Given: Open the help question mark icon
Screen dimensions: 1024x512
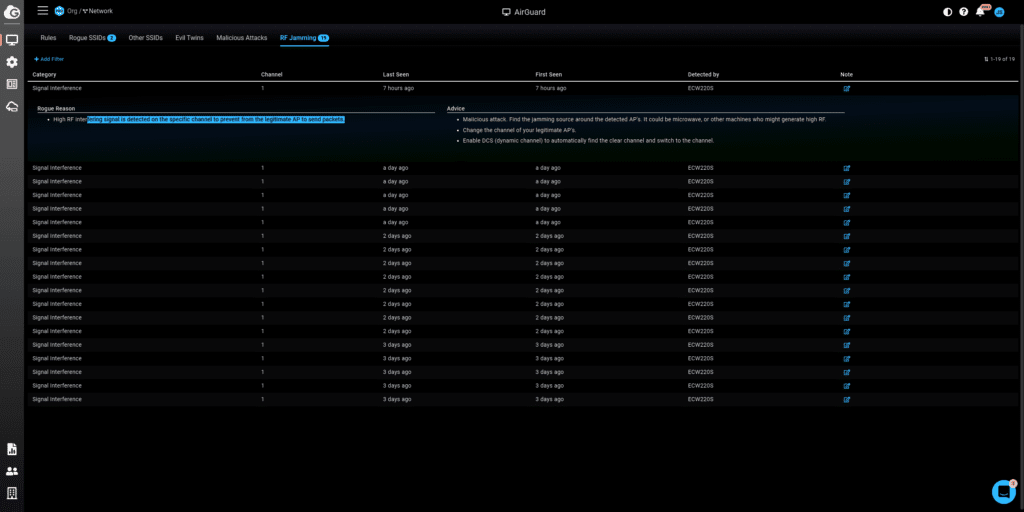Looking at the screenshot, I should pyautogui.click(x=964, y=12).
